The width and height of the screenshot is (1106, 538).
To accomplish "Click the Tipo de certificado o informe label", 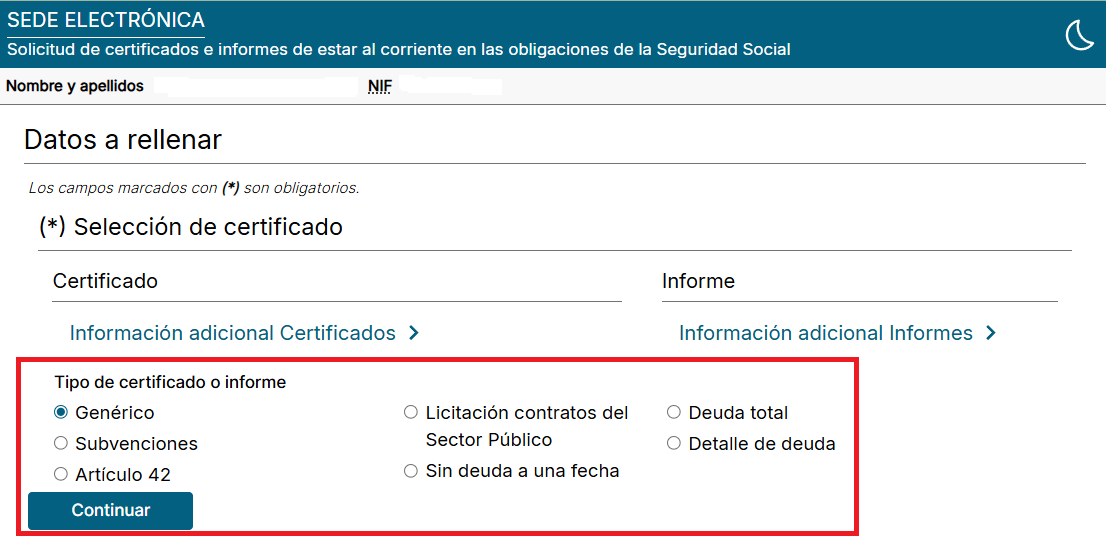I will [170, 383].
